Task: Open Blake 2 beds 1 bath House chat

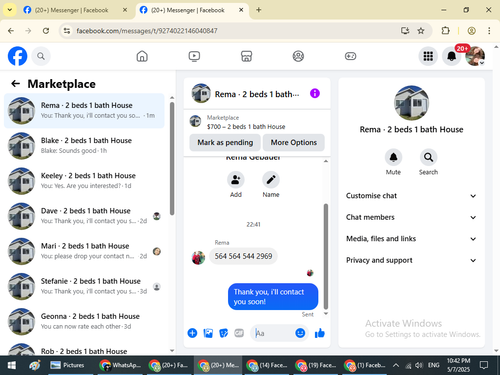Action: point(84,146)
